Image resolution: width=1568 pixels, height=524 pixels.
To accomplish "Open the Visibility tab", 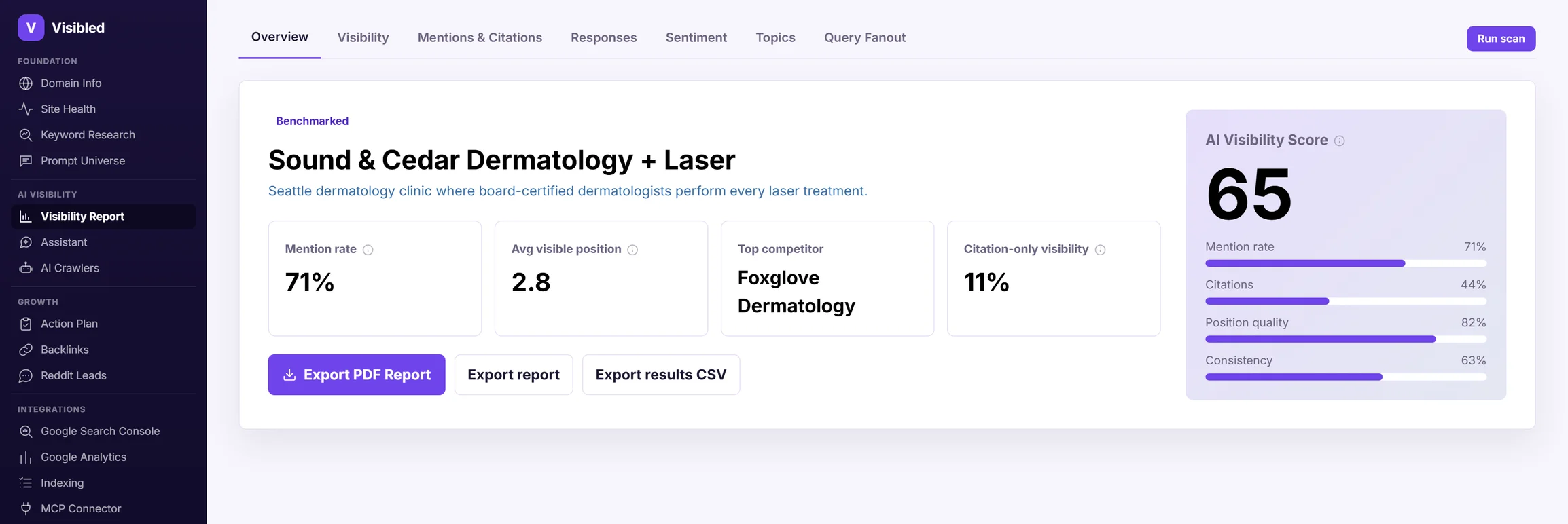I will point(363,37).
